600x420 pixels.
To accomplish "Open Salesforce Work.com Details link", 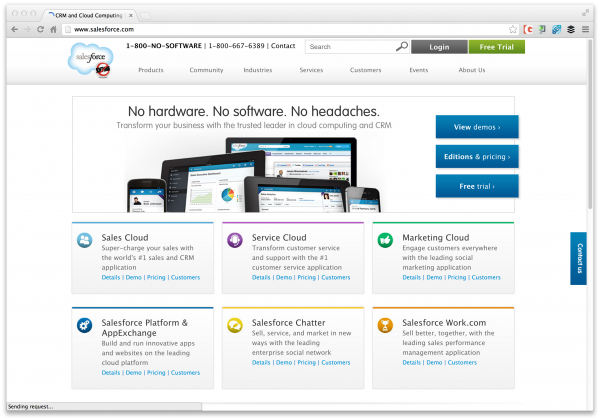I will (x=412, y=362).
